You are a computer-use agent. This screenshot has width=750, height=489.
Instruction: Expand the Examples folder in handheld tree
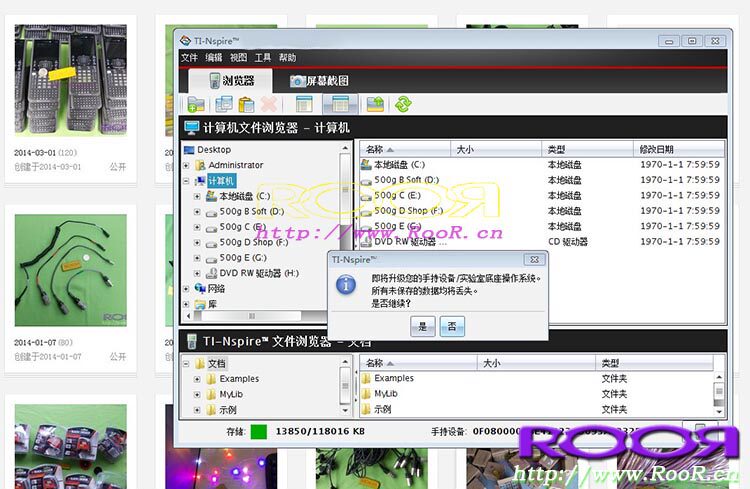tap(197, 379)
